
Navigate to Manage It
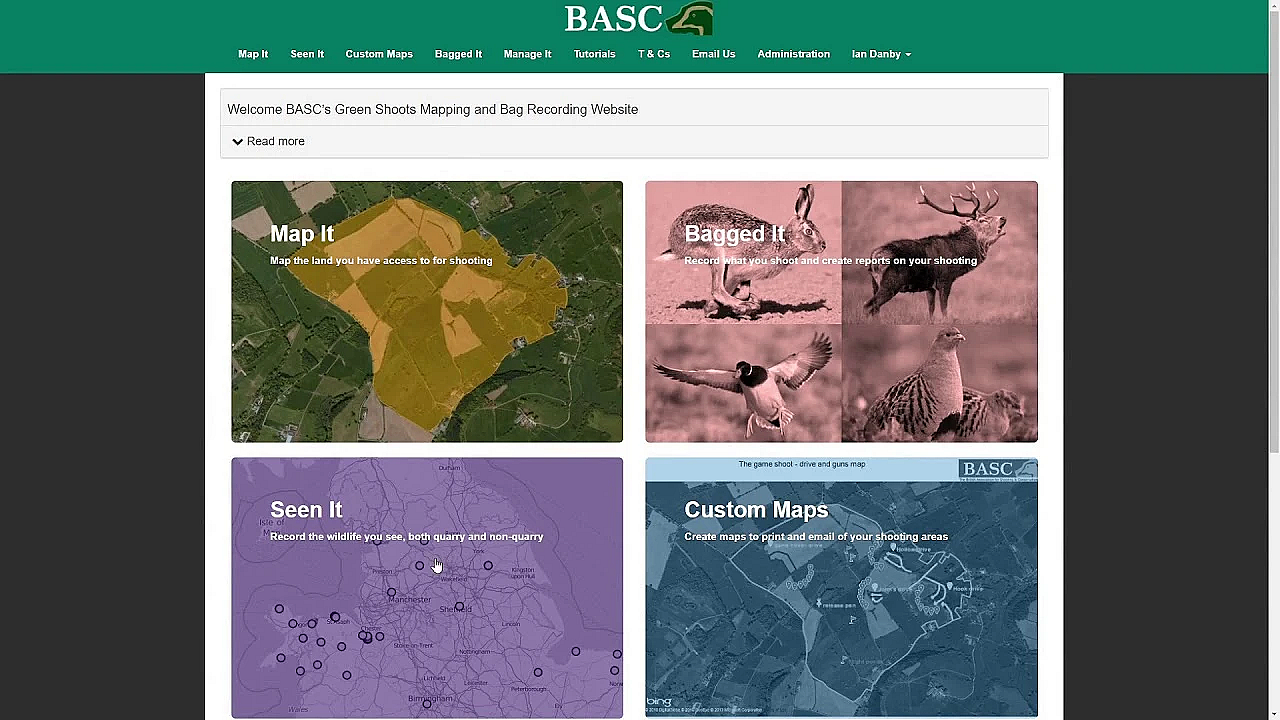(527, 54)
